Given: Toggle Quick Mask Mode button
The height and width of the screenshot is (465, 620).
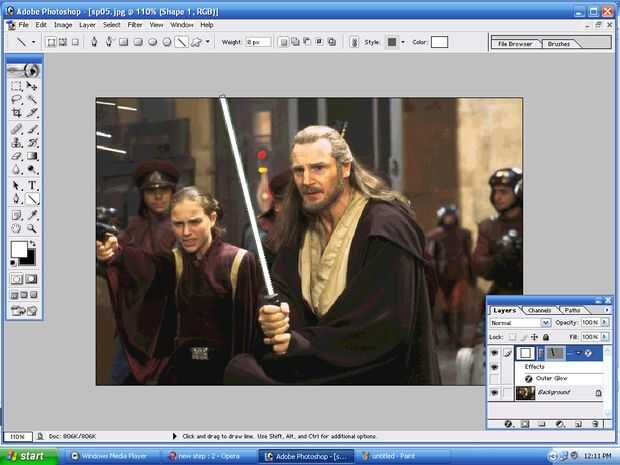Looking at the screenshot, I should [31, 279].
